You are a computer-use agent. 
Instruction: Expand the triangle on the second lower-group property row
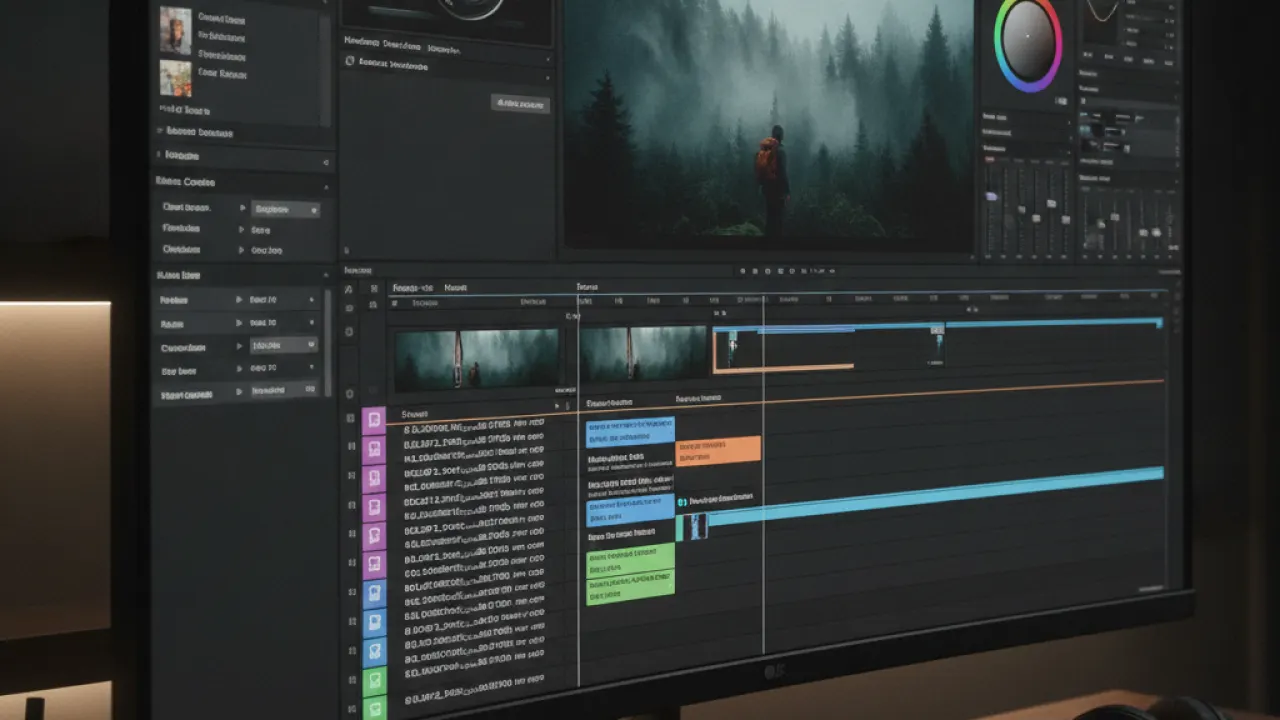click(x=238, y=323)
